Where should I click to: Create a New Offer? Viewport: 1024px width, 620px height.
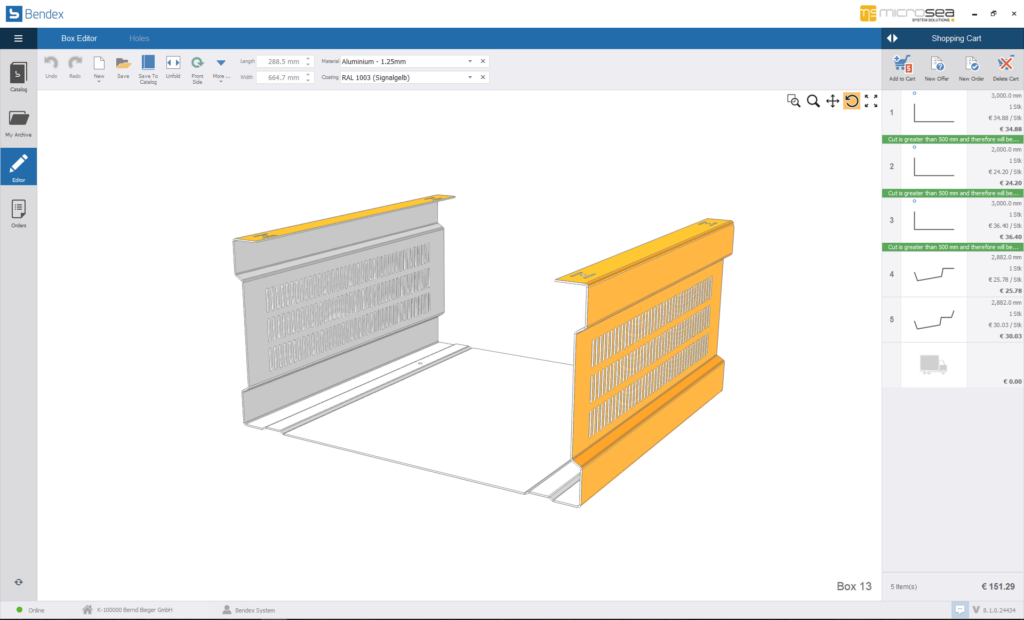[937, 66]
